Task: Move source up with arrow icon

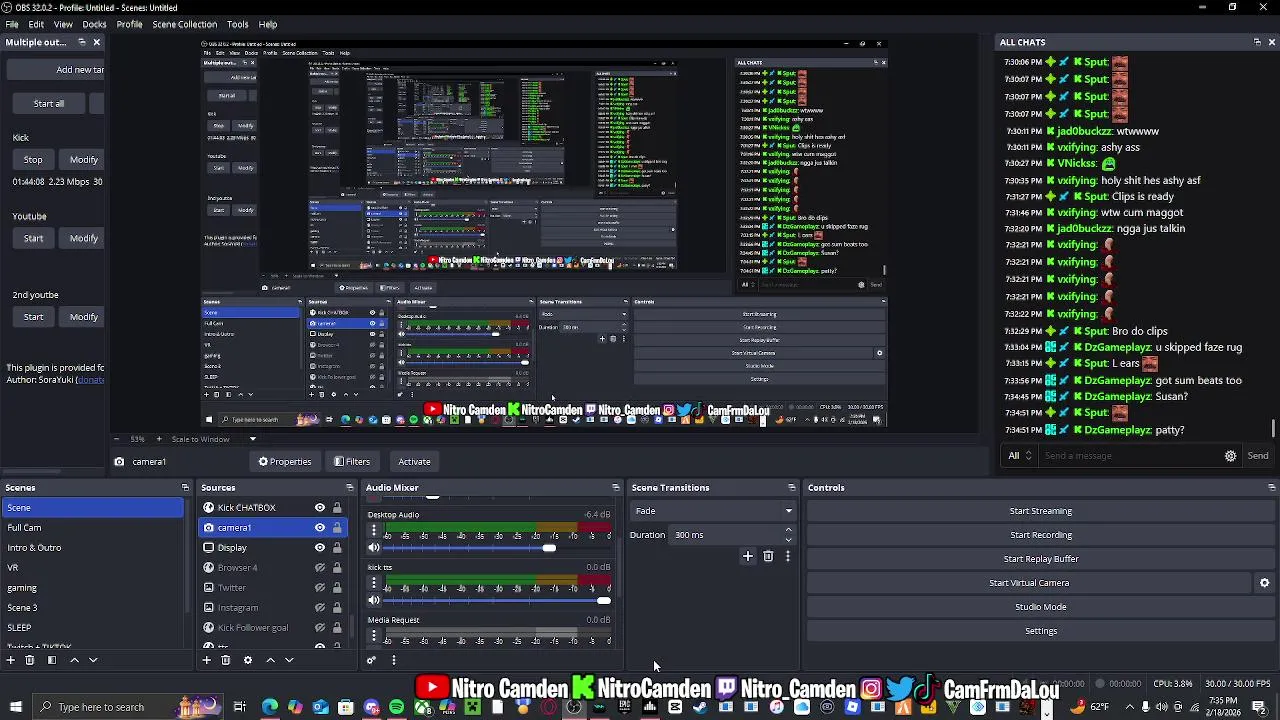Action: [x=270, y=660]
